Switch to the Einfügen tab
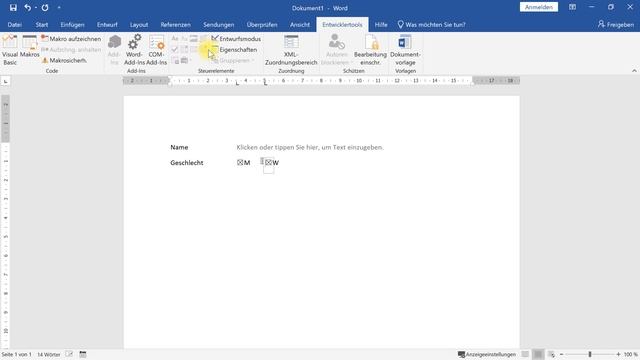 (72, 24)
